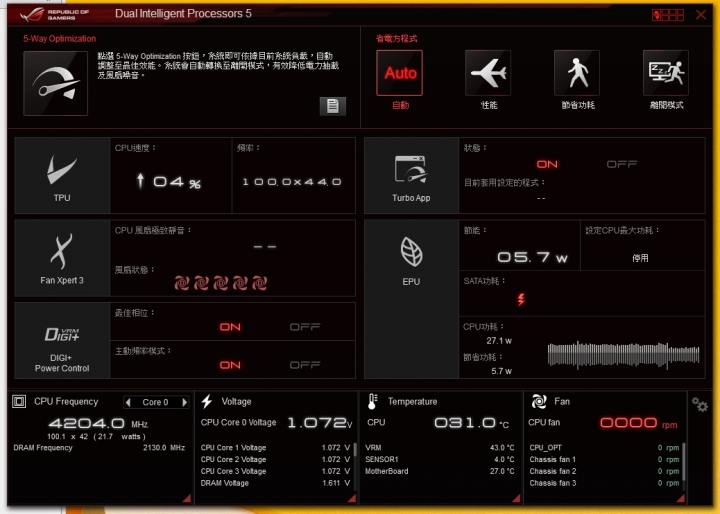This screenshot has width=720, height=514.
Task: Open the Fan Xpert 3 panel
Action: [62, 258]
